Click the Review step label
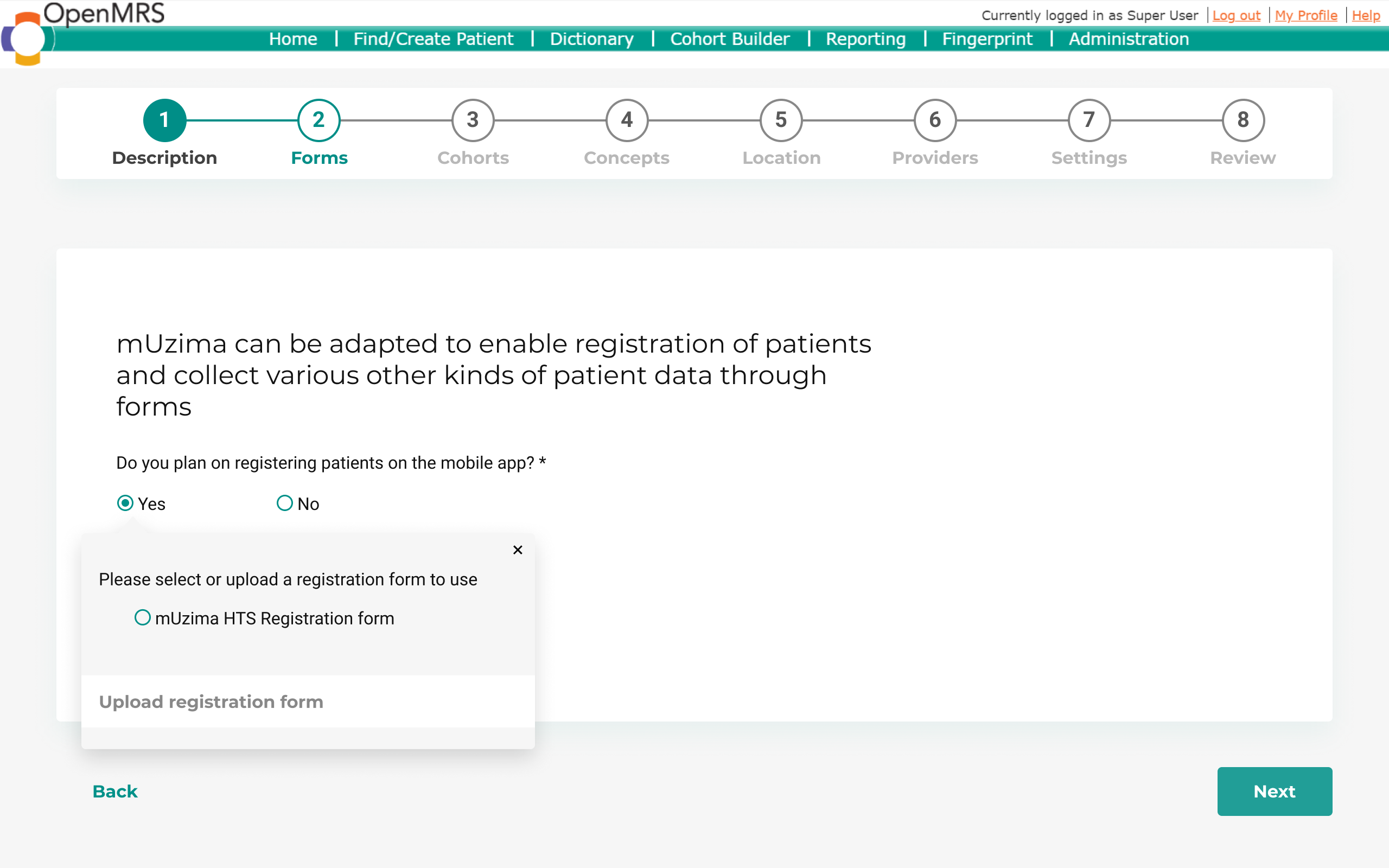The height and width of the screenshot is (868, 1389). (1243, 158)
